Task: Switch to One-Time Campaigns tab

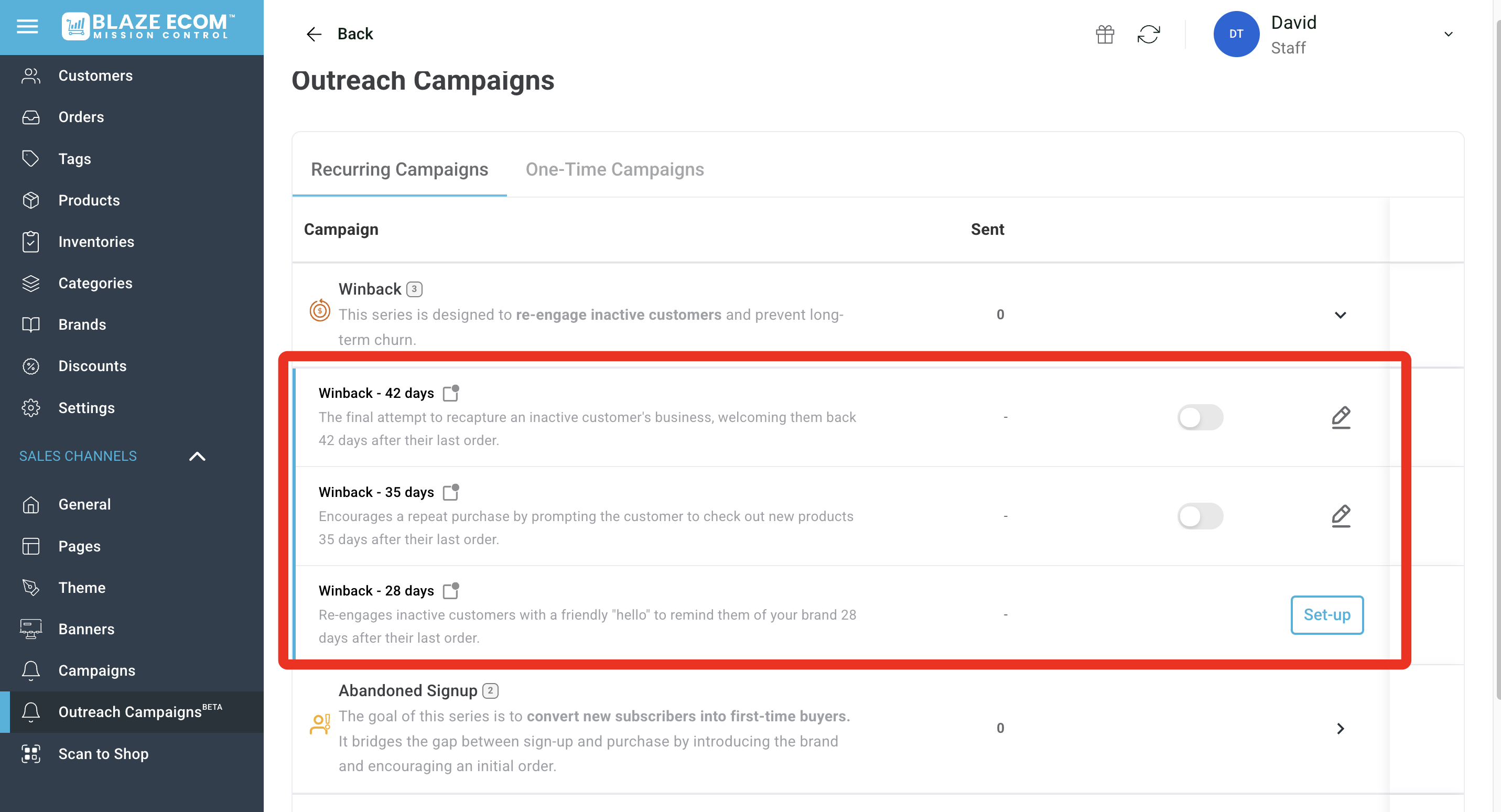Action: 614,169
